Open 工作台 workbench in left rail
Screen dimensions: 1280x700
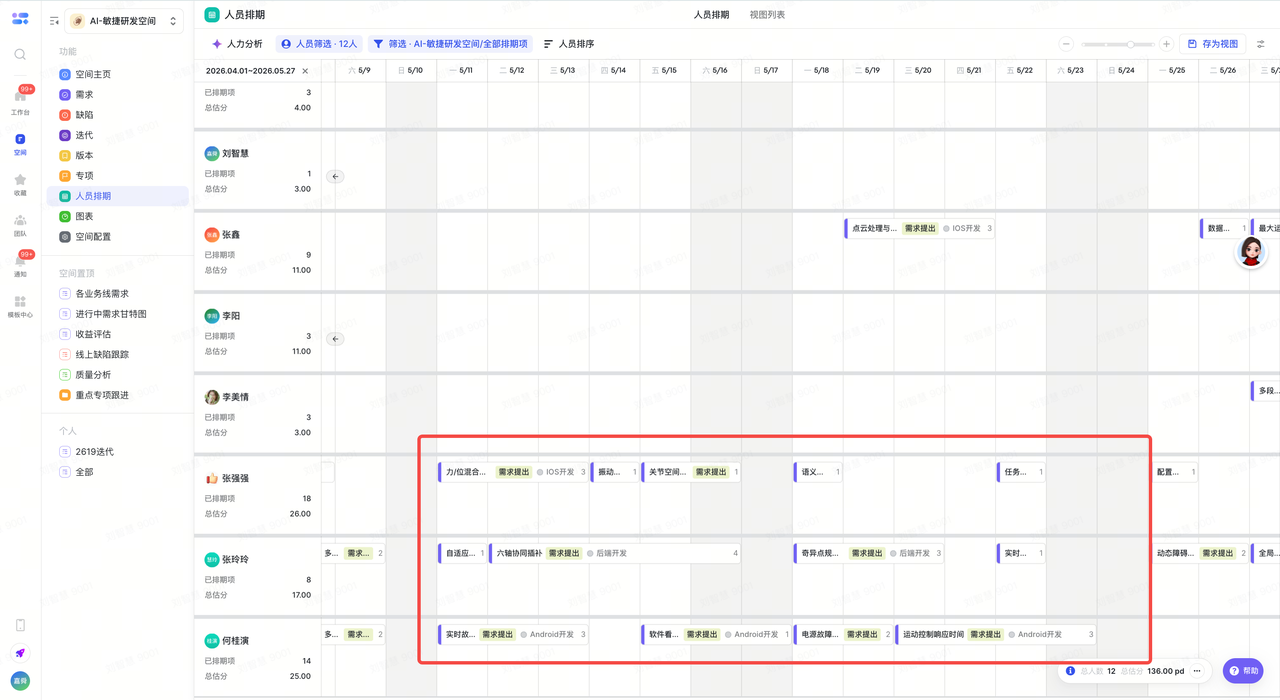(20, 100)
